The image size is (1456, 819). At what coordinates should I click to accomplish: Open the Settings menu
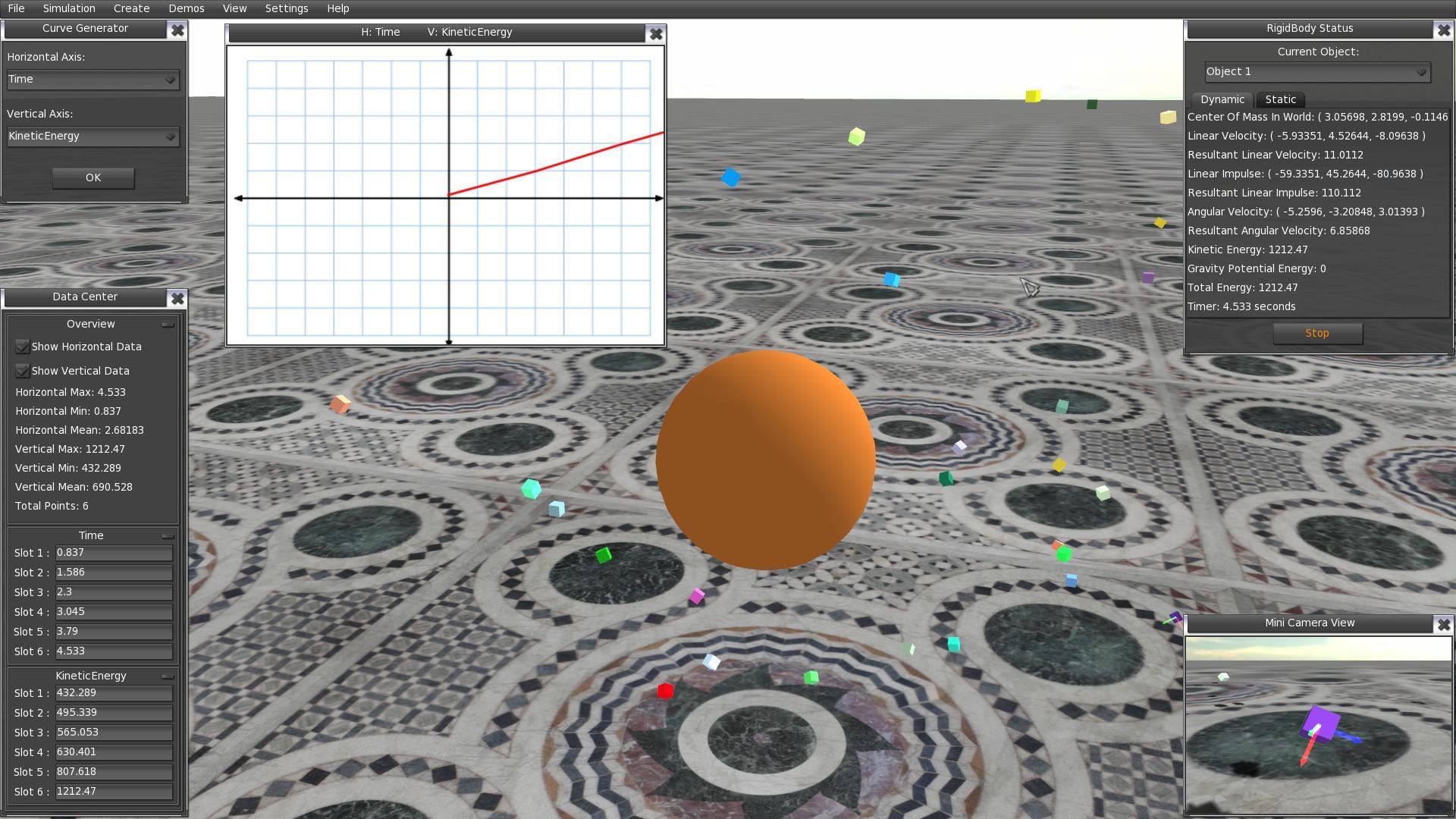coord(287,8)
